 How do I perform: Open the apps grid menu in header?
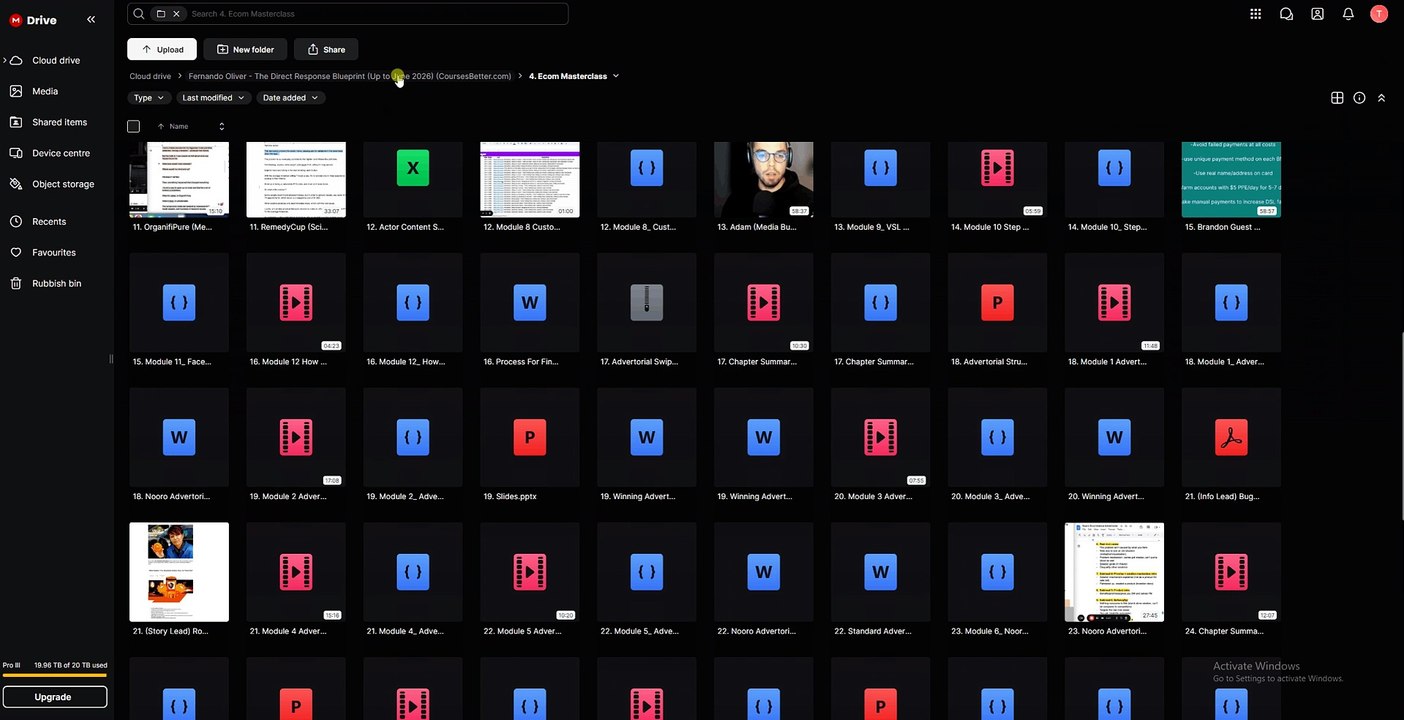(1256, 14)
